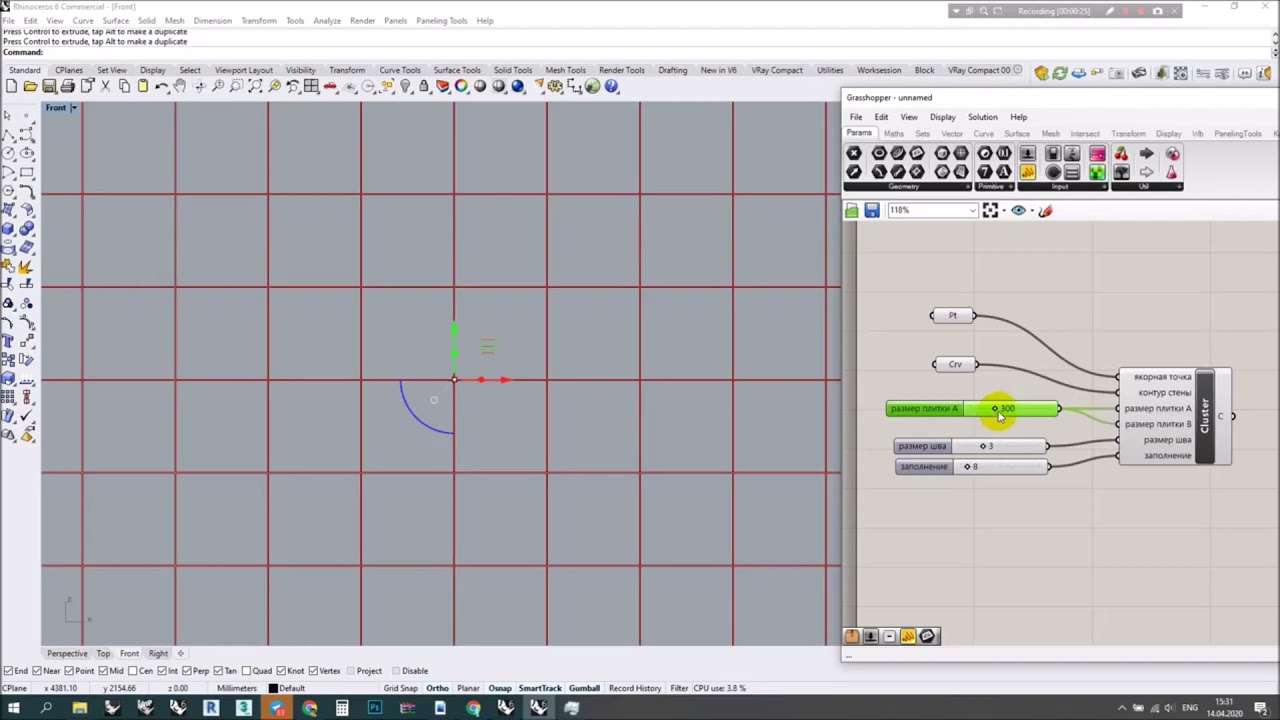Click the заполнение slider
Viewport: 1280px width, 720px height.
tap(971, 467)
